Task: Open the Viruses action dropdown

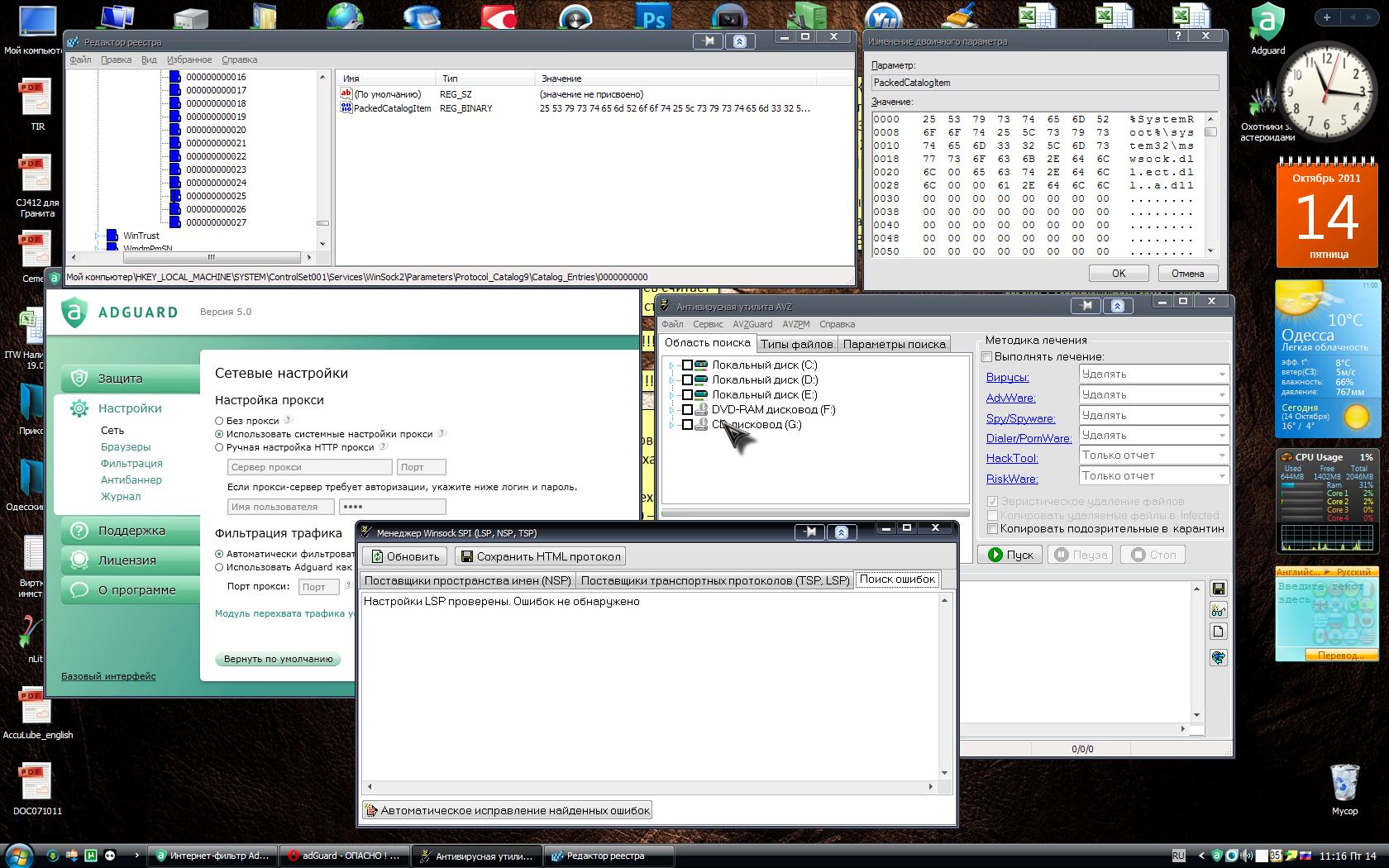Action: [1153, 374]
